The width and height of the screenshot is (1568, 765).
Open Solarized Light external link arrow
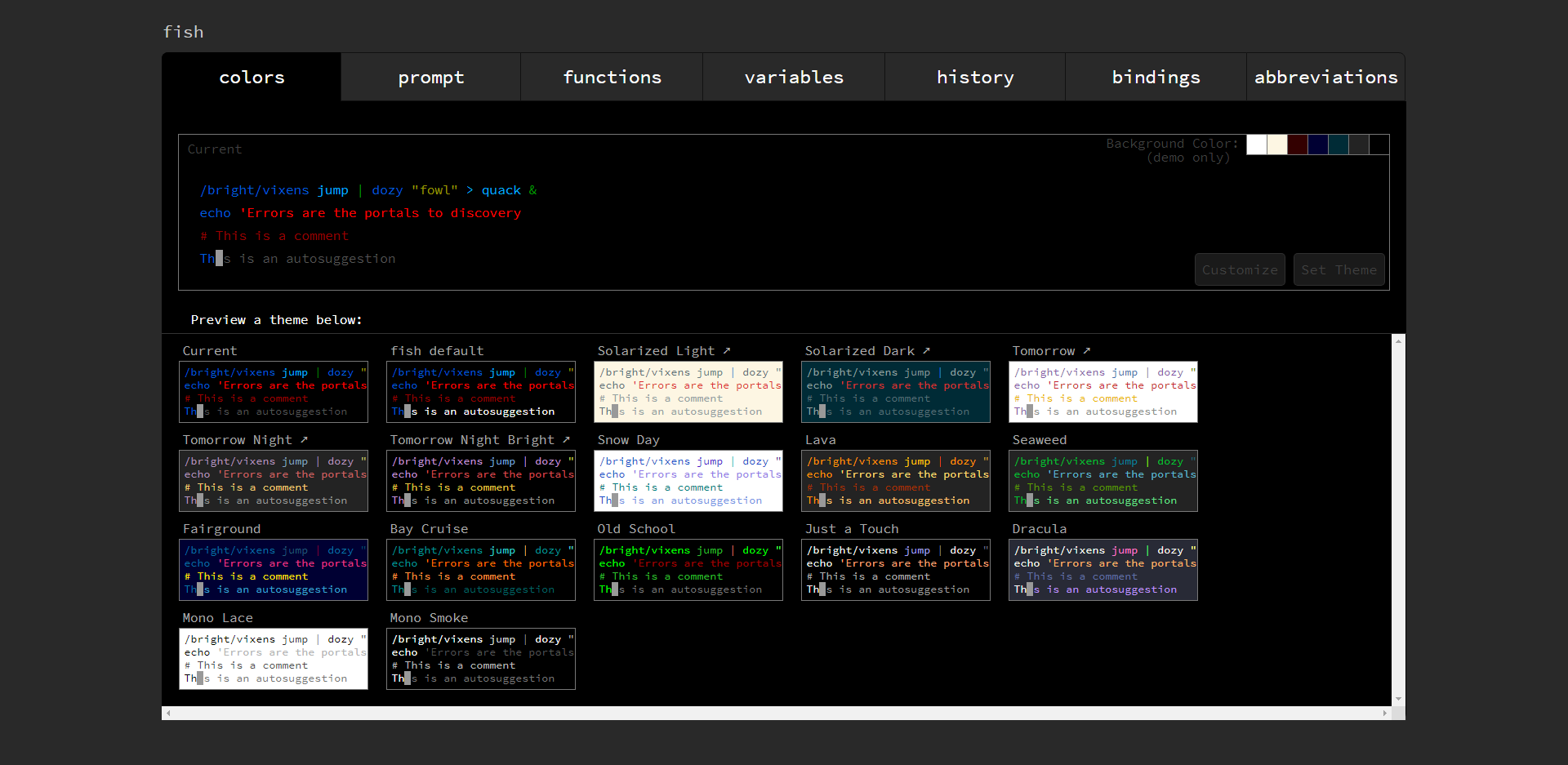[727, 350]
